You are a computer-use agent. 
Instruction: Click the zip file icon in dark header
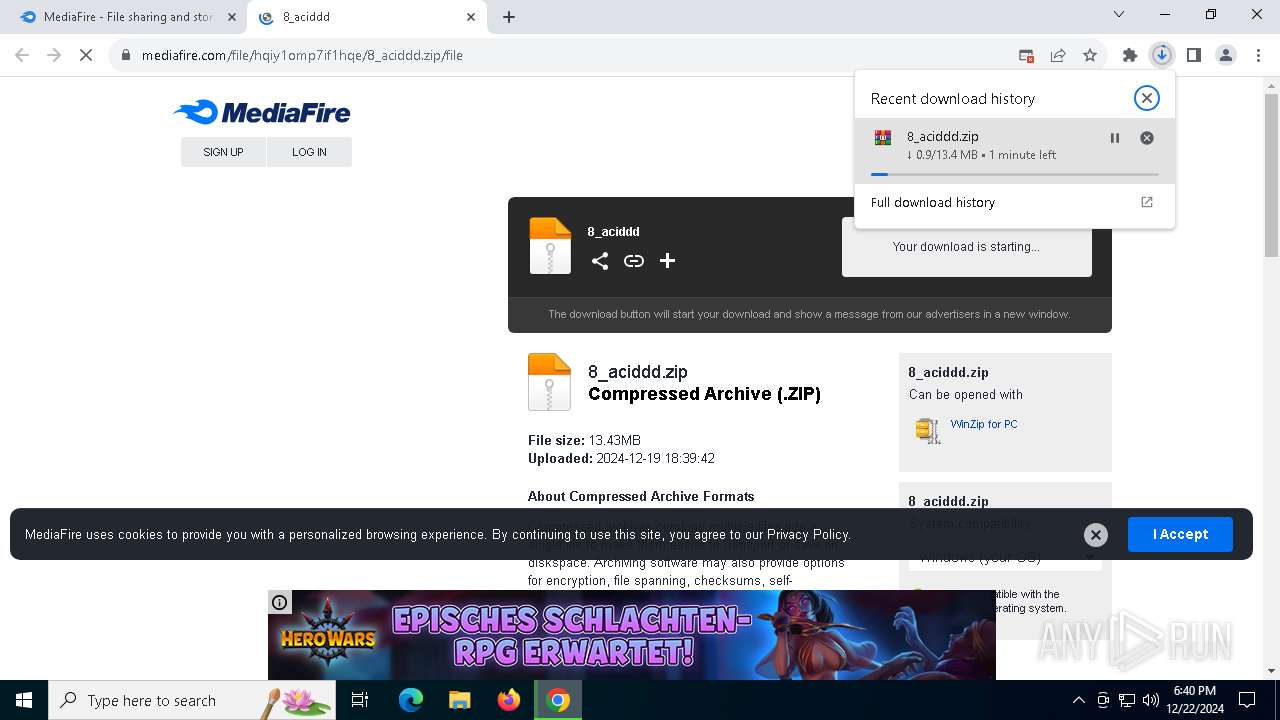tap(550, 245)
